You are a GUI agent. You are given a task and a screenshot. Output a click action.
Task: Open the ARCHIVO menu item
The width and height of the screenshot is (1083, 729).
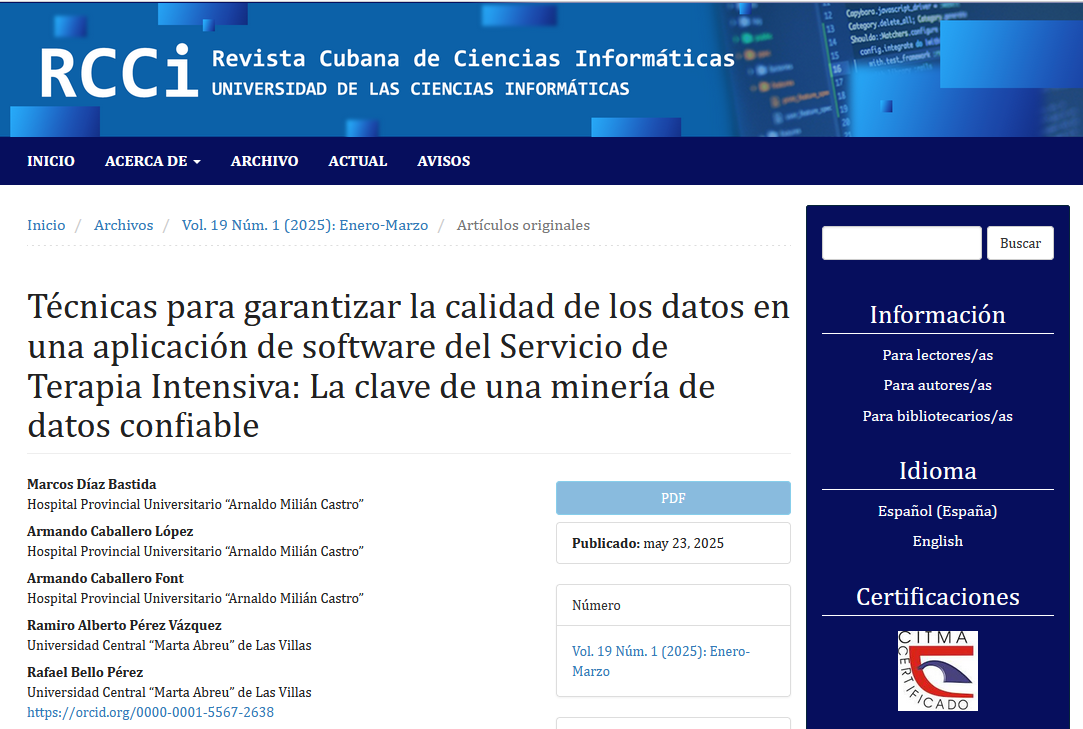point(264,161)
